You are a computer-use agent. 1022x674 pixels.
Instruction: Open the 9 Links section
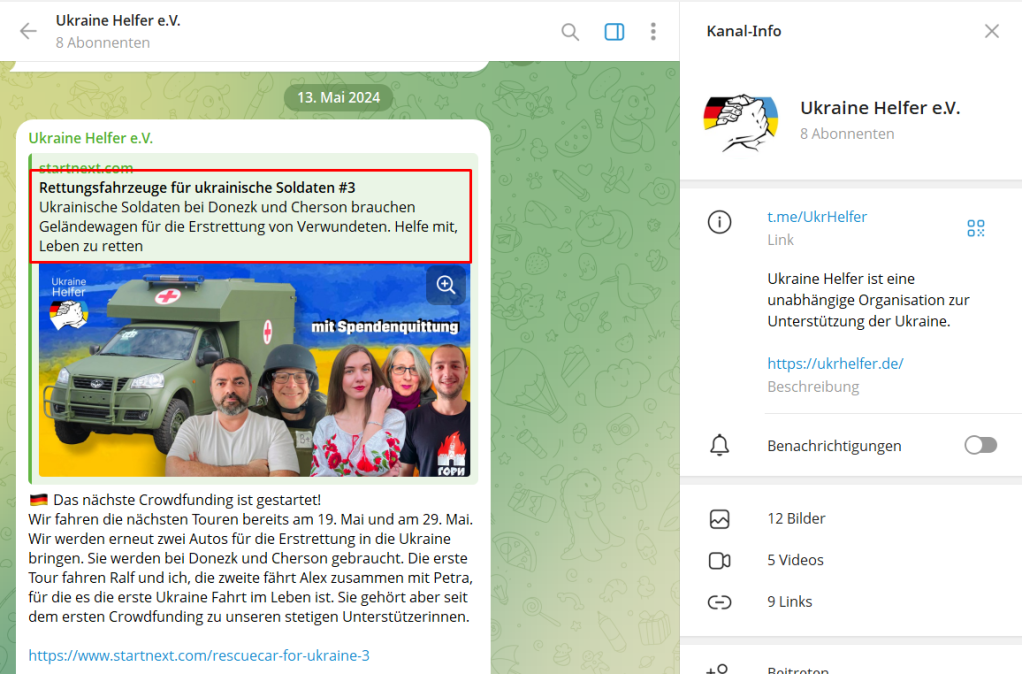(x=789, y=602)
